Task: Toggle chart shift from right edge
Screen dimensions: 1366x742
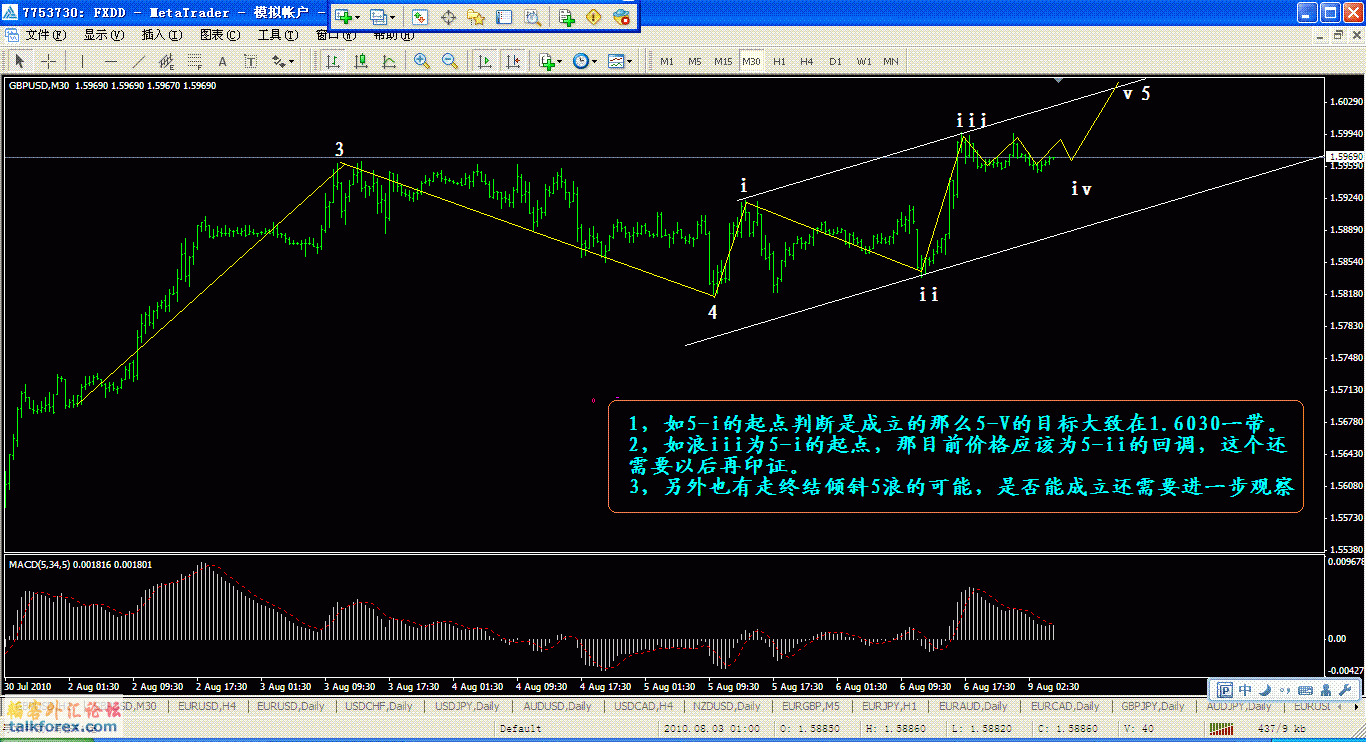Action: pos(513,61)
